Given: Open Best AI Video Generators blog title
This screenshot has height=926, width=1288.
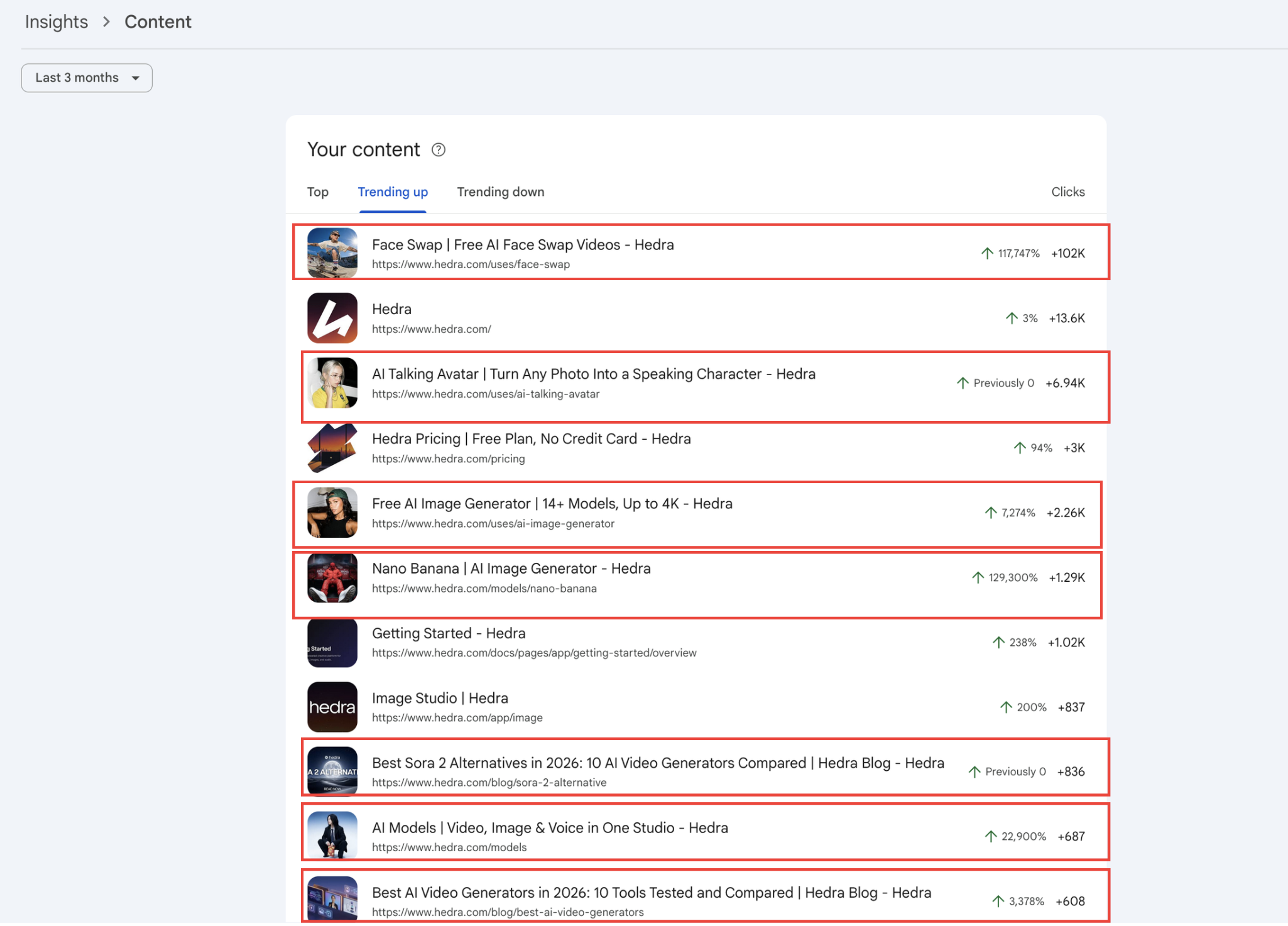Looking at the screenshot, I should [652, 893].
